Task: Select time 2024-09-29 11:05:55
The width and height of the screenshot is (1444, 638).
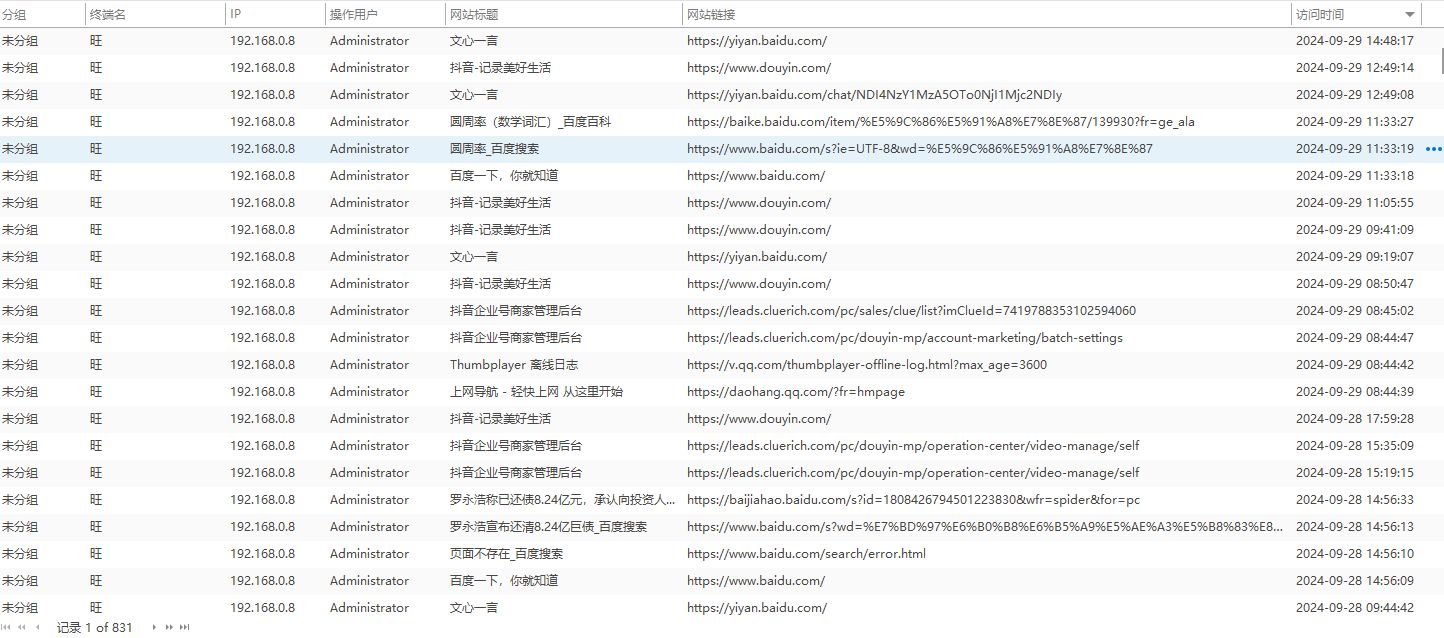Action: coord(1355,203)
